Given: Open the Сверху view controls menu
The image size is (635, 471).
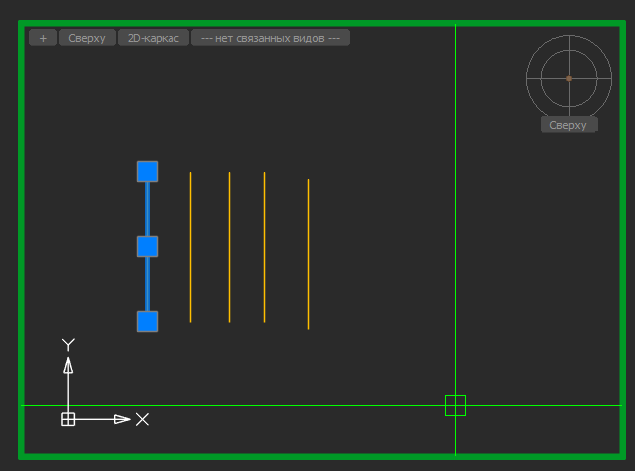Looking at the screenshot, I should pos(87,38).
